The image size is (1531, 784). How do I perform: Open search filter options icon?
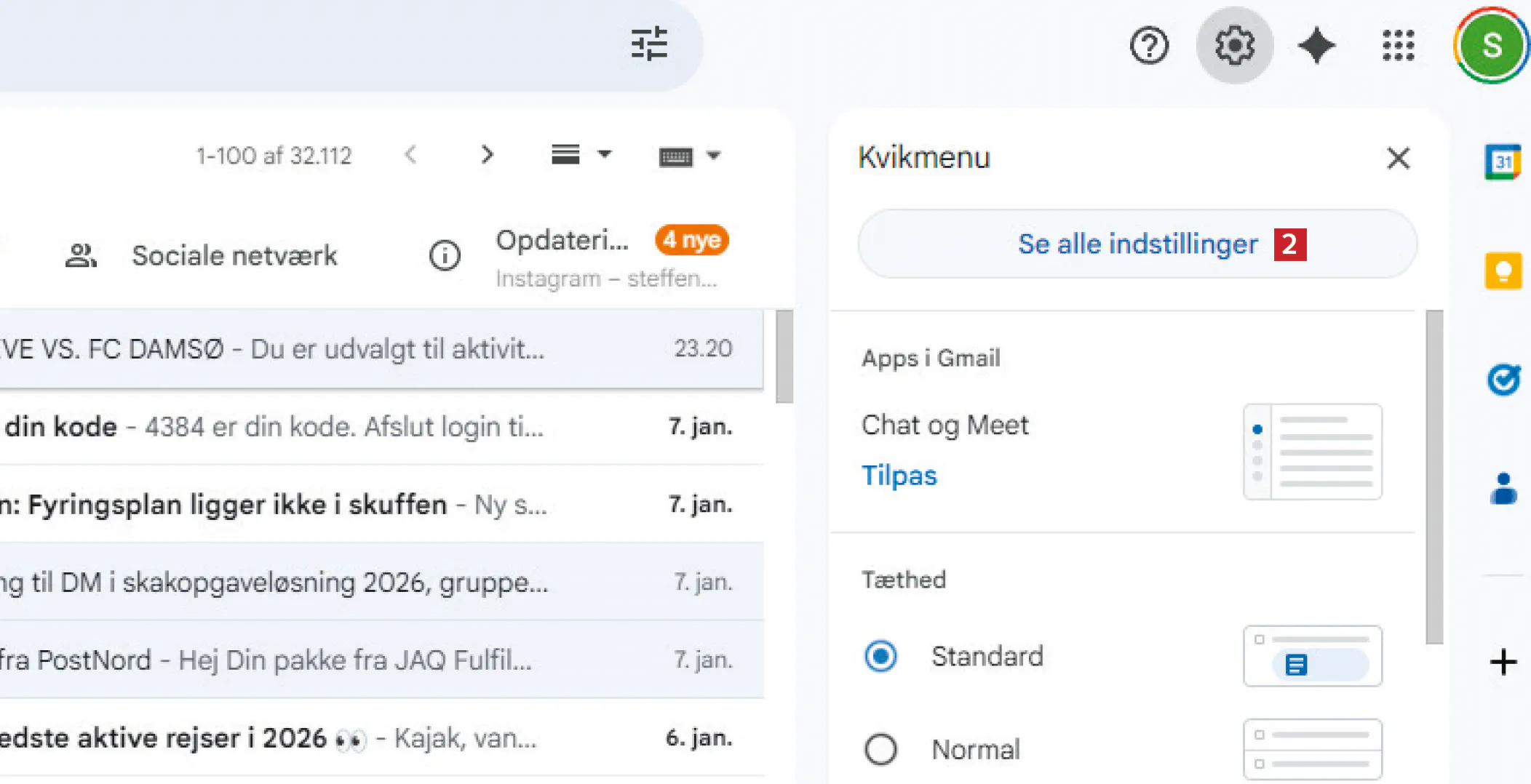point(648,44)
